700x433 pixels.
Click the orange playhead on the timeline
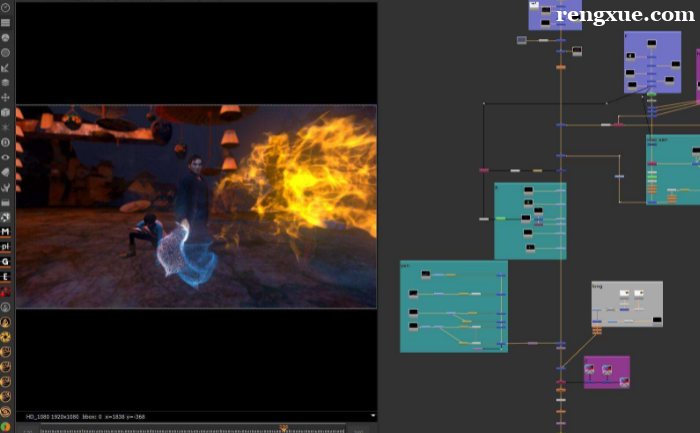point(283,429)
